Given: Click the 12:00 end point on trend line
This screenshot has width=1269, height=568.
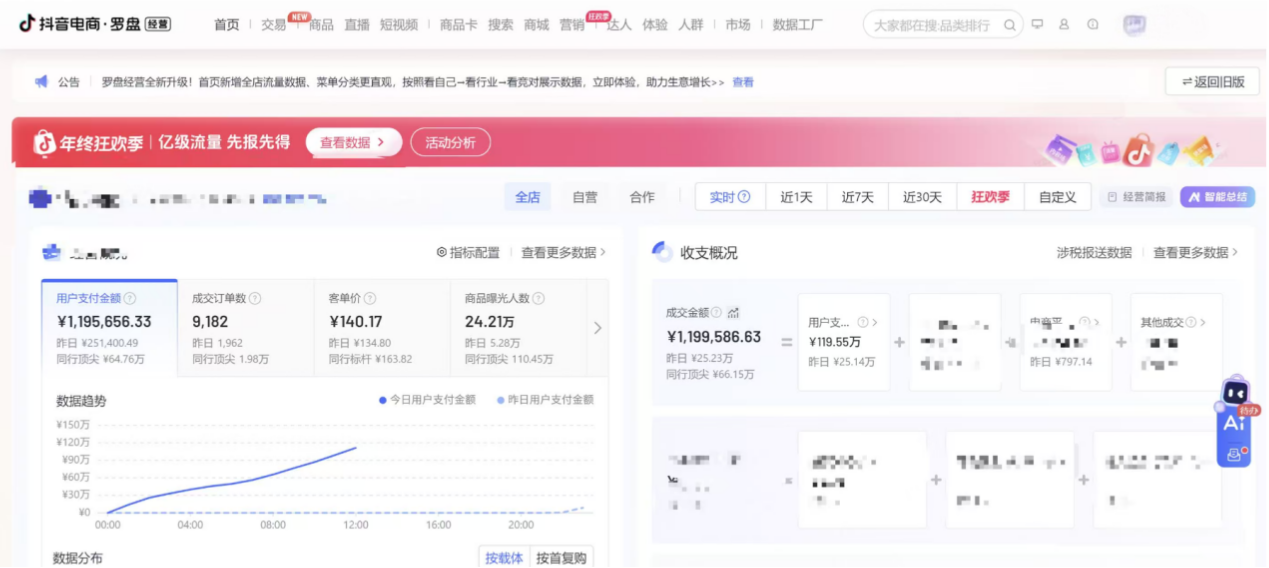Looking at the screenshot, I should [x=356, y=447].
